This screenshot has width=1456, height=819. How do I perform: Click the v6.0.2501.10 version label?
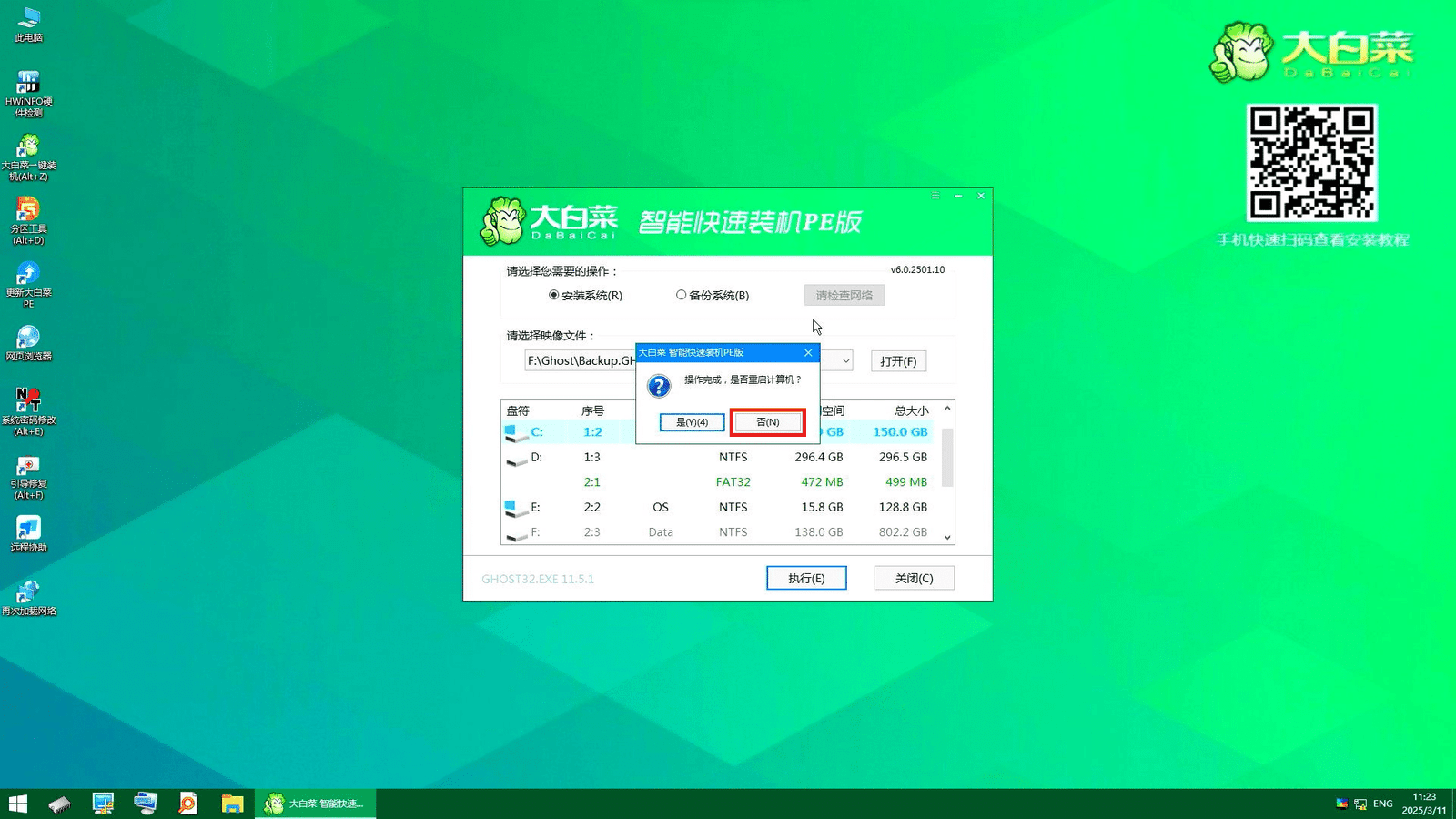[917, 269]
